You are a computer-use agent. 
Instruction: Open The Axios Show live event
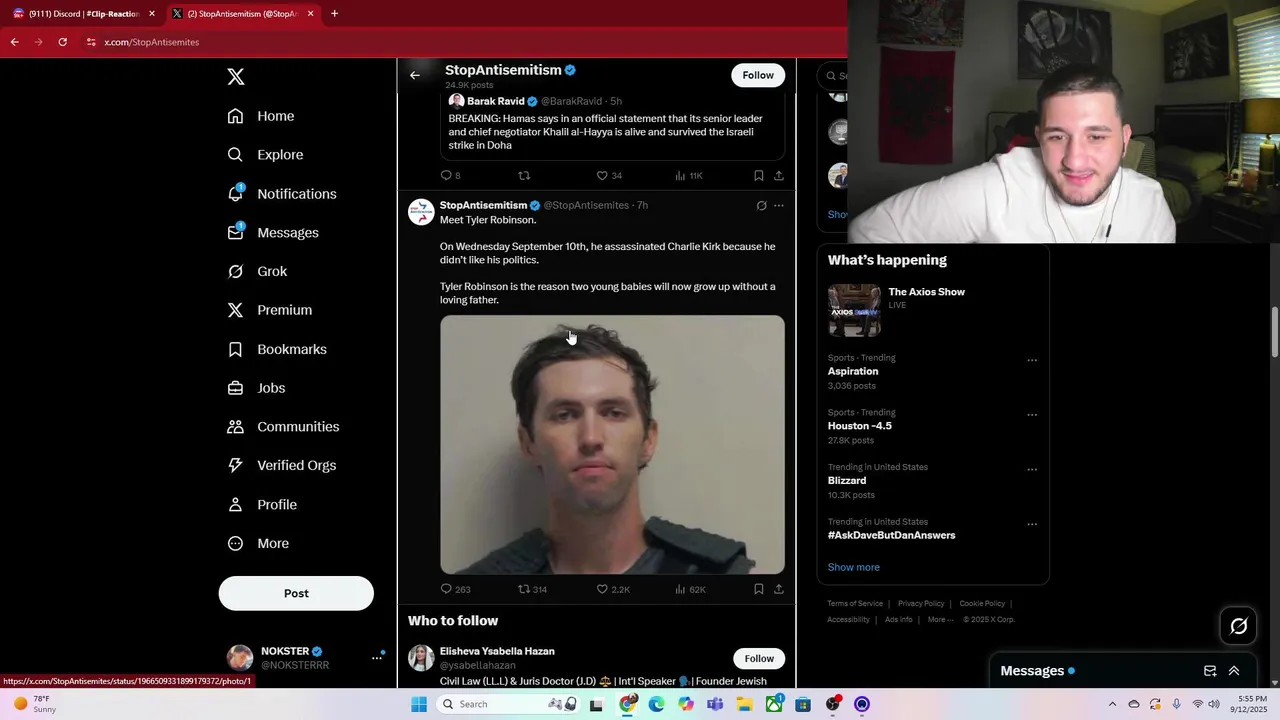click(933, 309)
